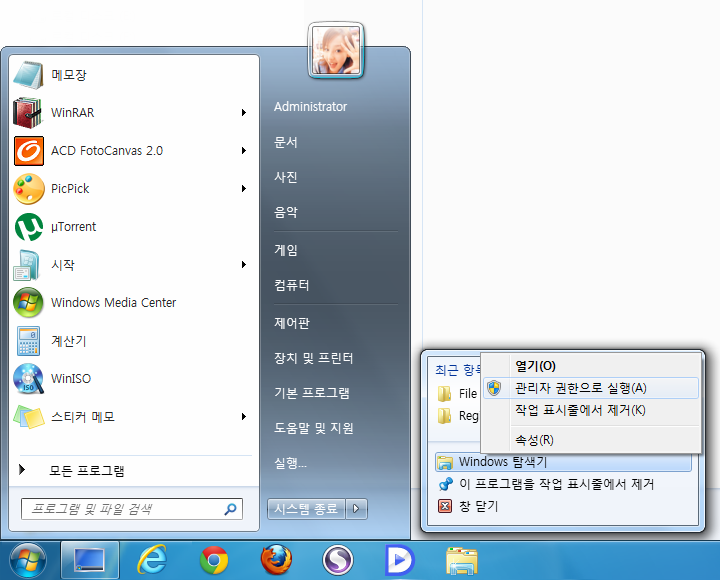Launch Google Chrome from the taskbar

pyautogui.click(x=214, y=560)
